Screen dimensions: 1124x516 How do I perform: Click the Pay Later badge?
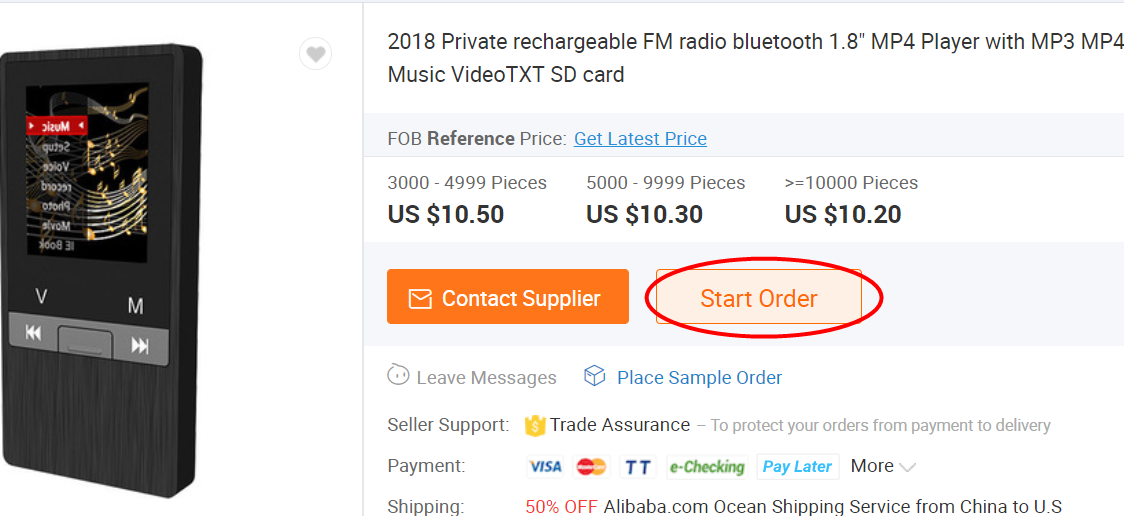tap(797, 466)
